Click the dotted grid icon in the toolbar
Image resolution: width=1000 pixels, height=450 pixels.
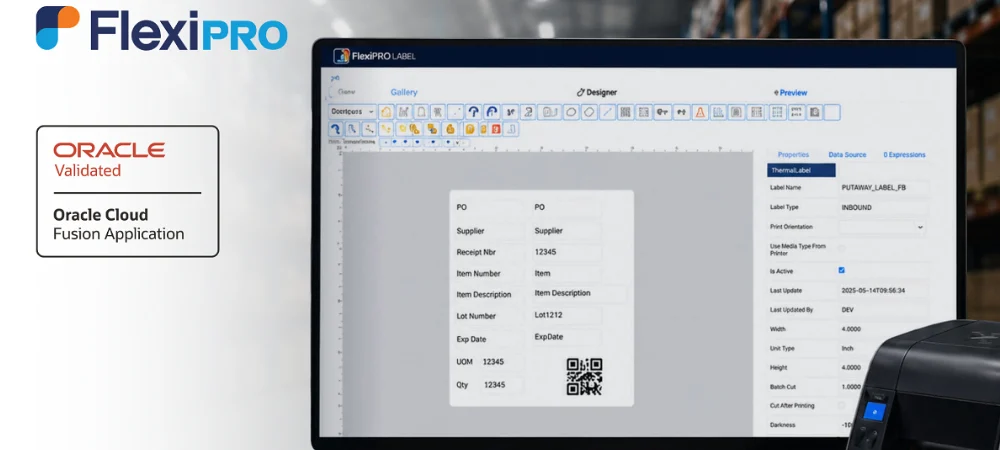point(777,112)
